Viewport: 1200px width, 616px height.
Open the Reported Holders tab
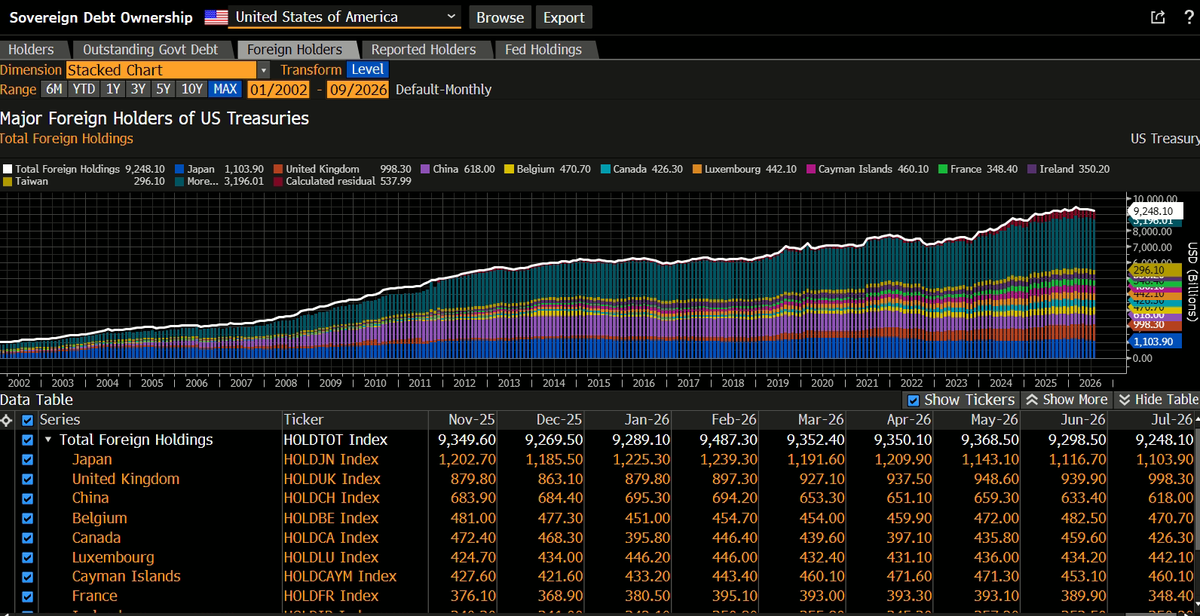tap(424, 49)
